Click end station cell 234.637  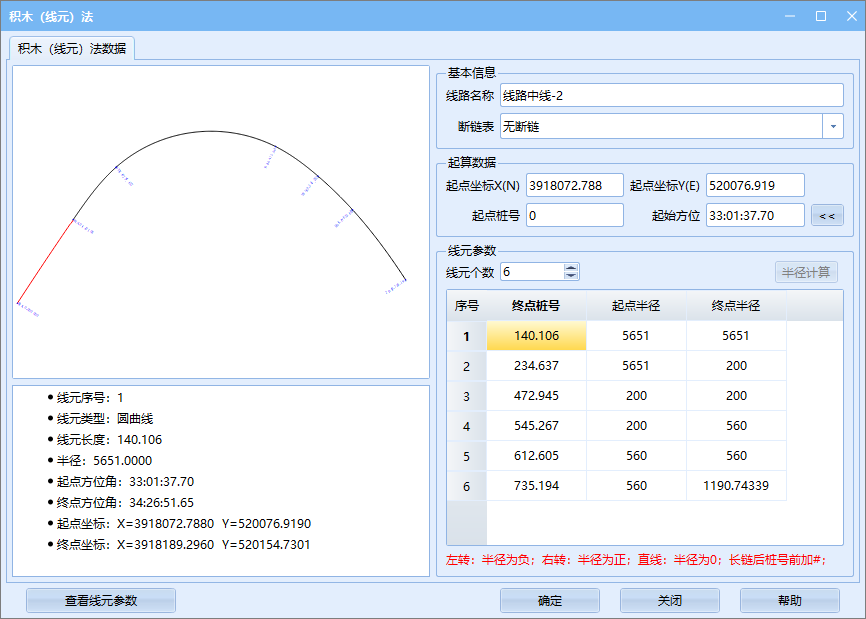(x=536, y=366)
